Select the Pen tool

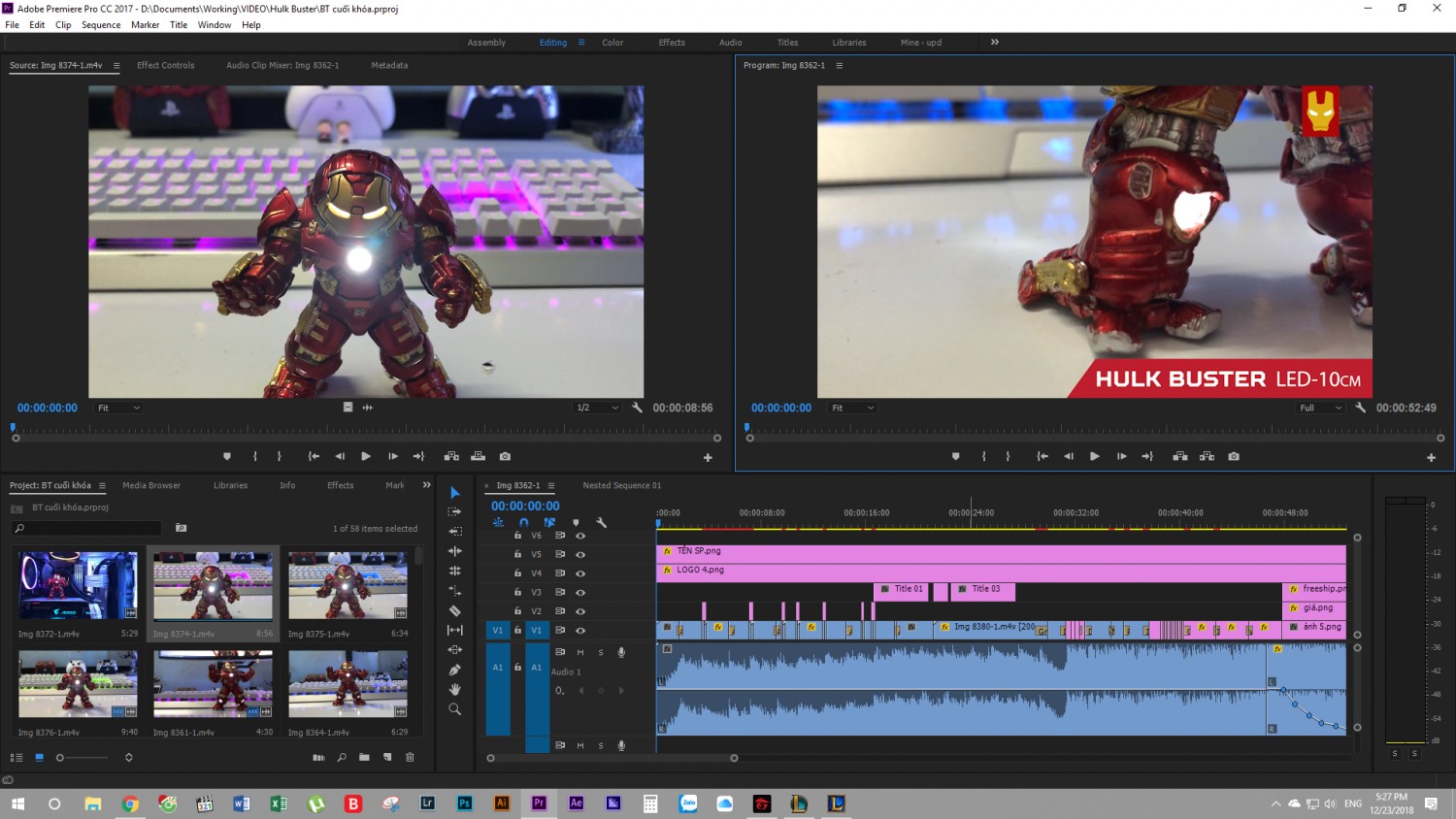[454, 670]
